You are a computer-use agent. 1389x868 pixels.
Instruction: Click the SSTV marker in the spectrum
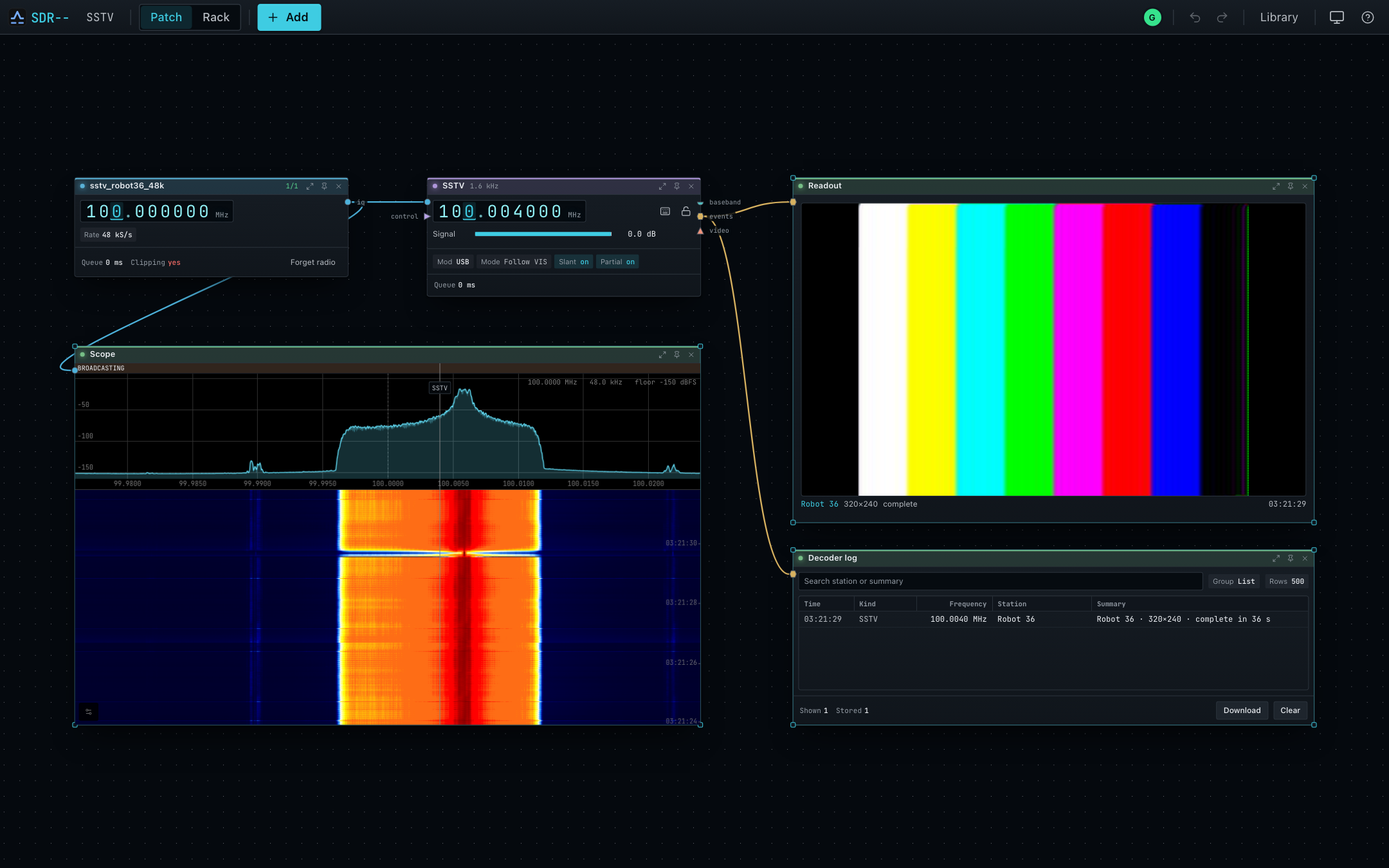pyautogui.click(x=440, y=388)
